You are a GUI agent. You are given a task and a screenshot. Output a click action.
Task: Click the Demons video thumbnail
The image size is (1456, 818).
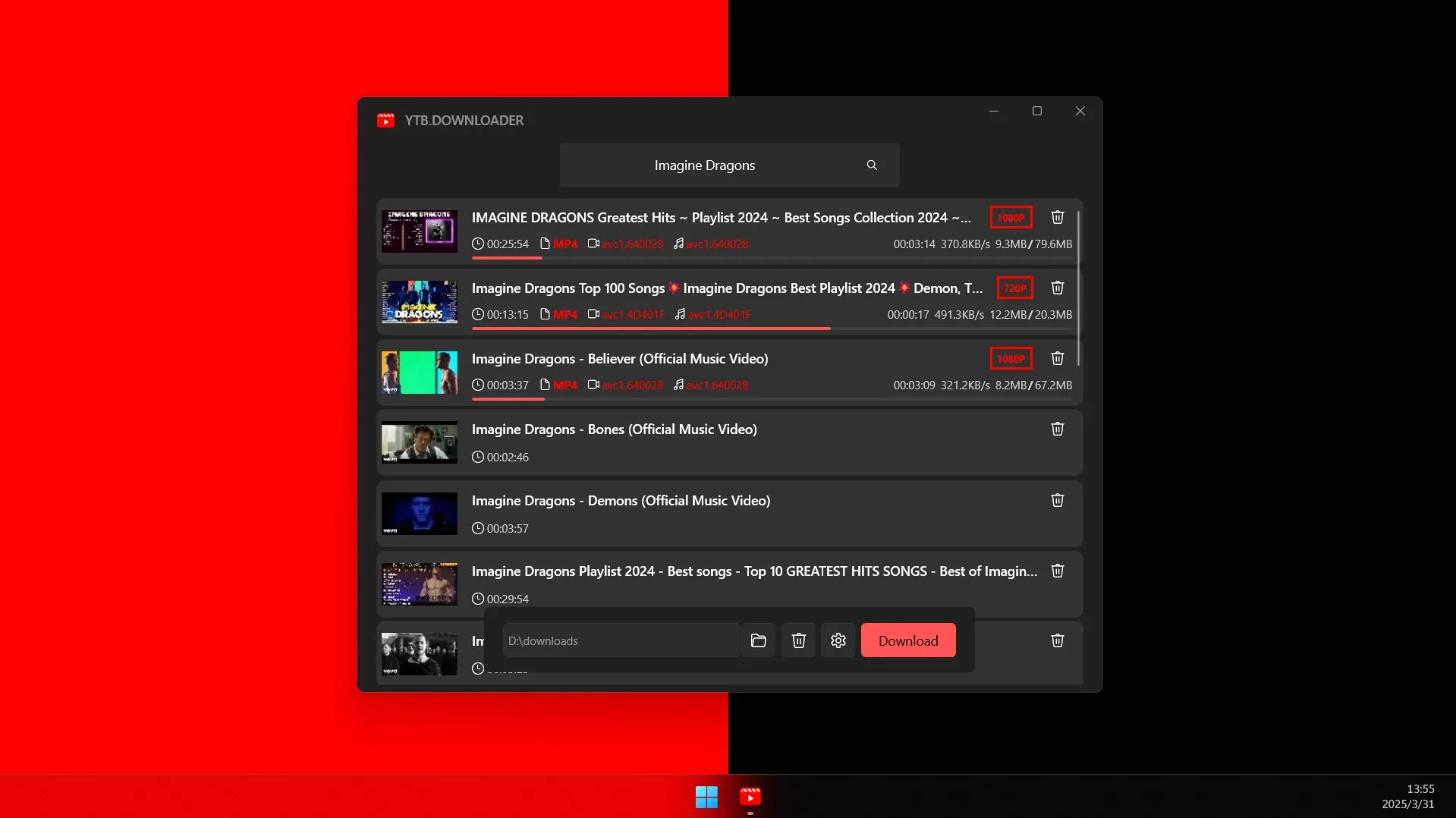click(x=419, y=514)
